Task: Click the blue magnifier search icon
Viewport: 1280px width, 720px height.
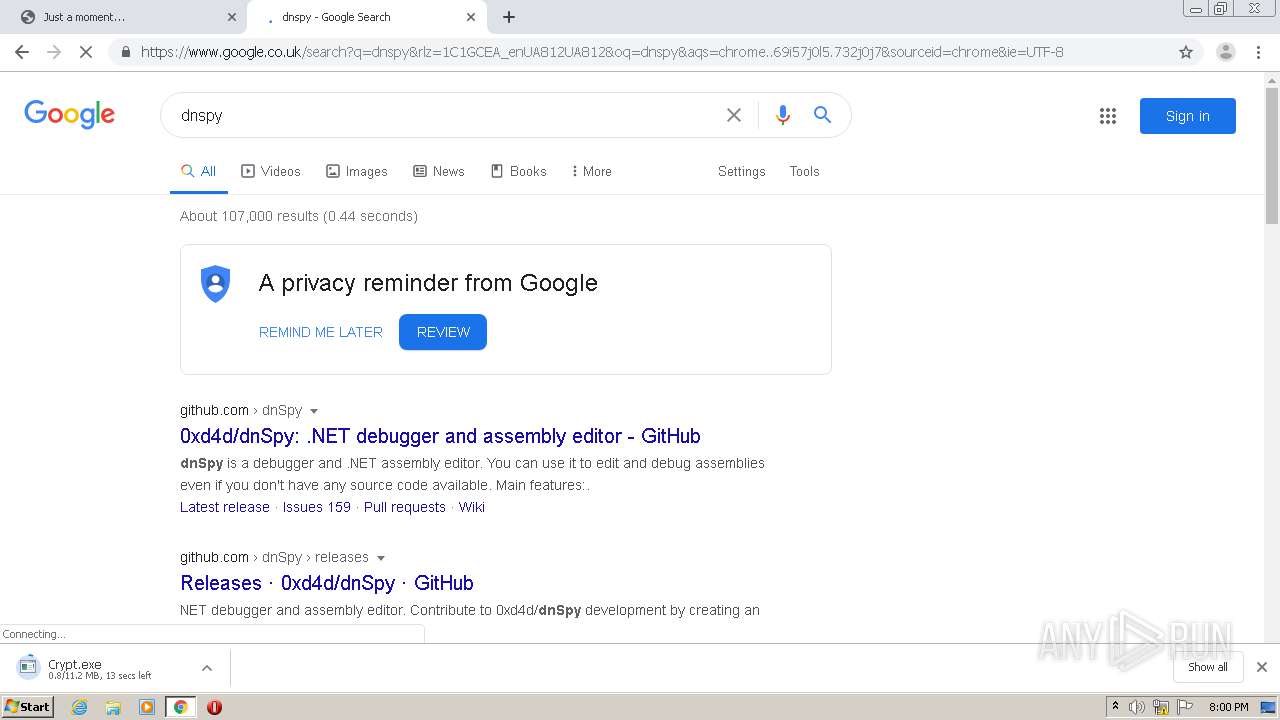Action: [x=822, y=115]
